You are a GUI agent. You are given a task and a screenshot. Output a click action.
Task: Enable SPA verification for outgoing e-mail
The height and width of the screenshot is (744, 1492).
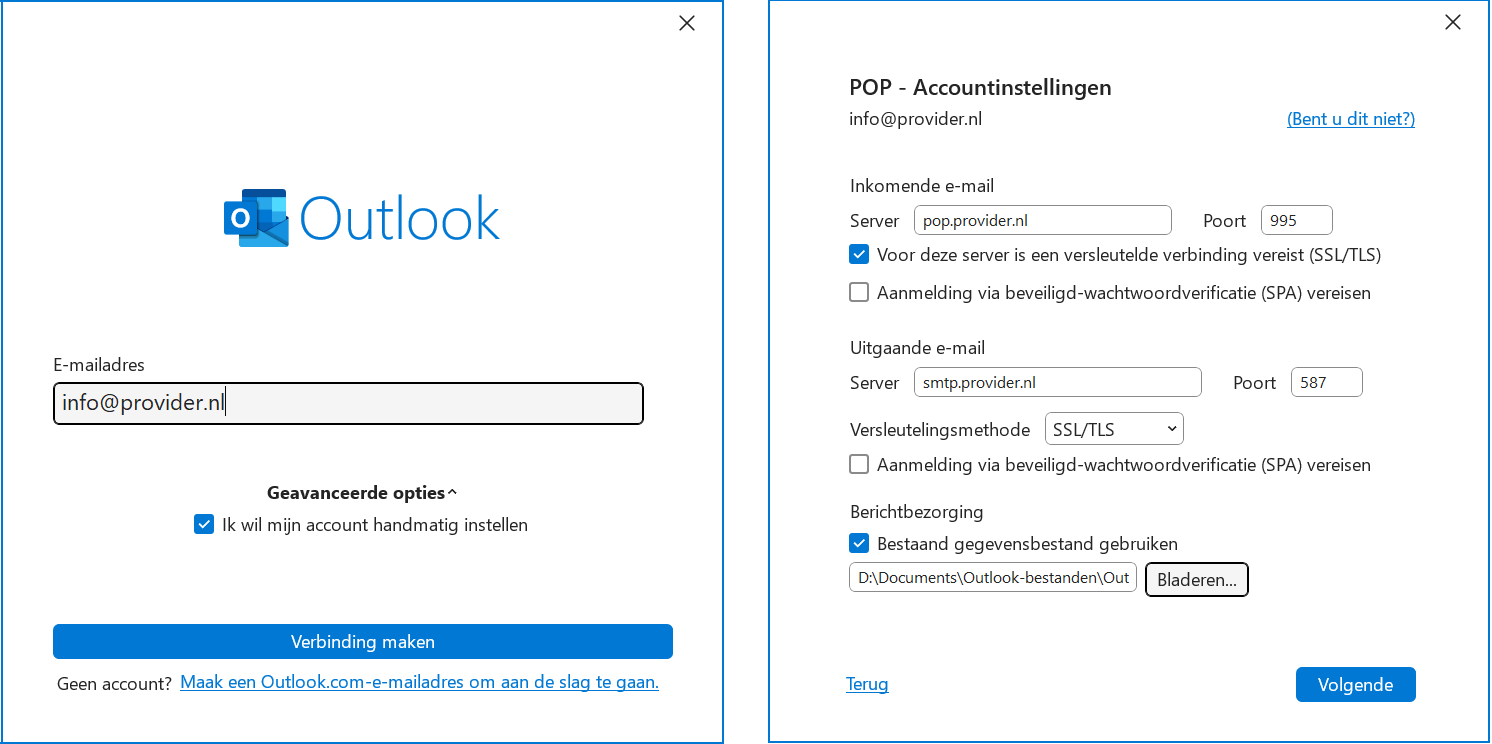click(x=859, y=463)
